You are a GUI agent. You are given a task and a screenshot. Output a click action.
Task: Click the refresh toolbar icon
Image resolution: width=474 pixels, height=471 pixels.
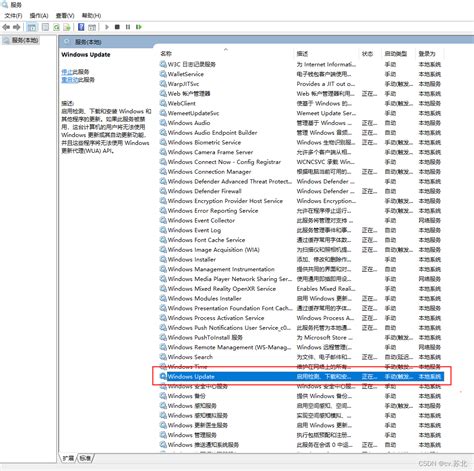tap(56, 27)
